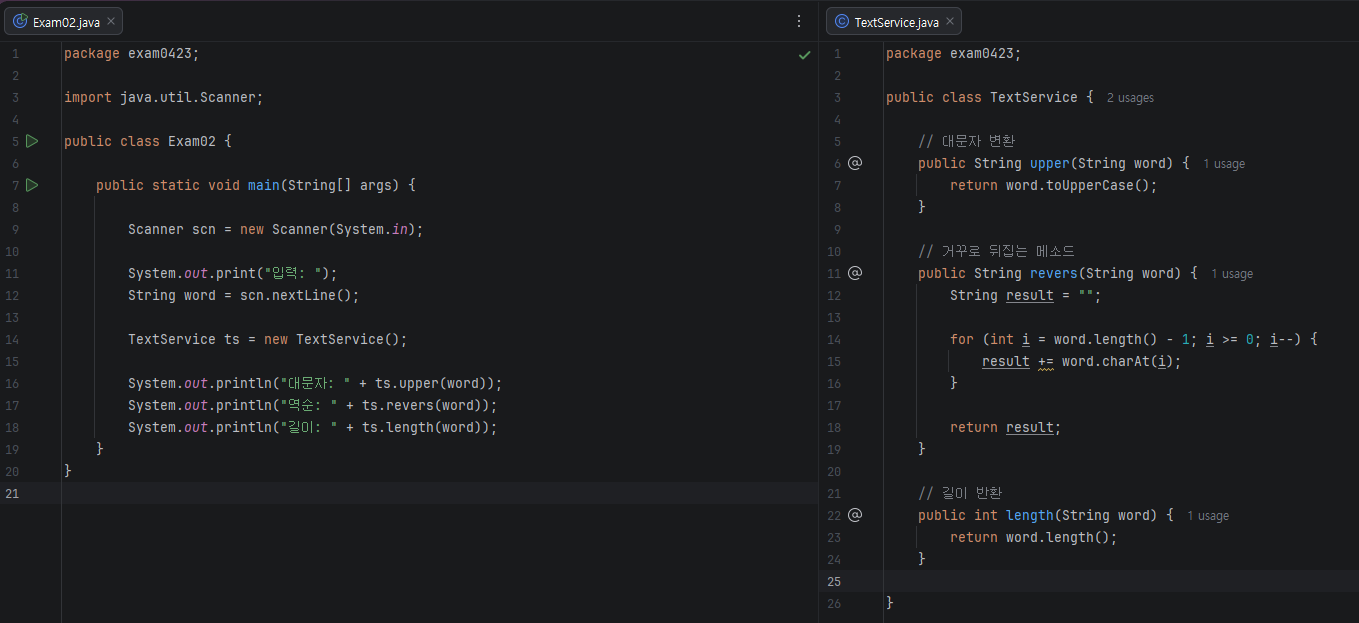The height and width of the screenshot is (623, 1359).
Task: Click 'return word.length();' statement
Action: point(1034,537)
